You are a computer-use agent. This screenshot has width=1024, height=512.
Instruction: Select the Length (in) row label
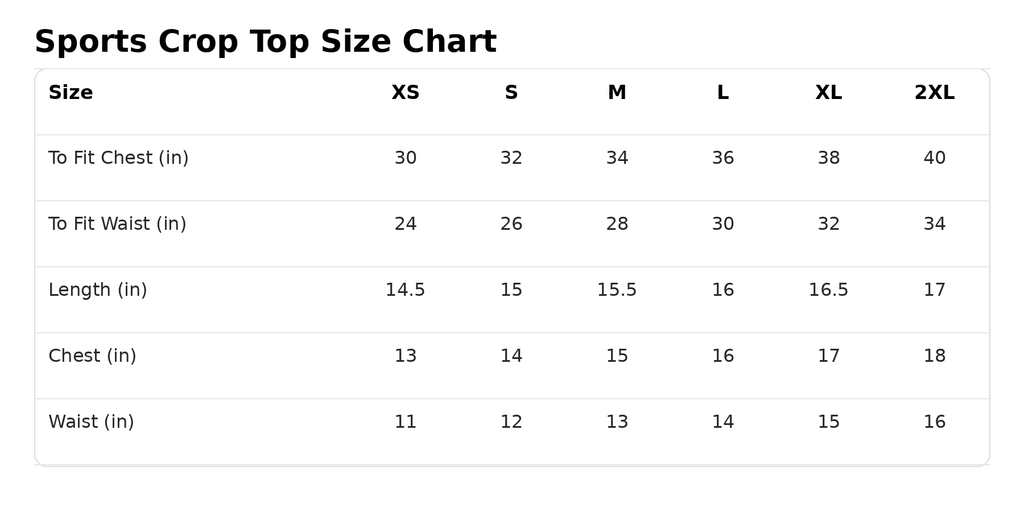(x=98, y=290)
